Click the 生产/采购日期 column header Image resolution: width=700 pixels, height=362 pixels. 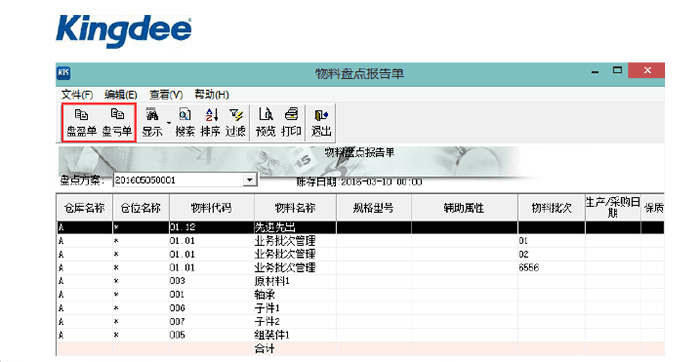point(613,208)
